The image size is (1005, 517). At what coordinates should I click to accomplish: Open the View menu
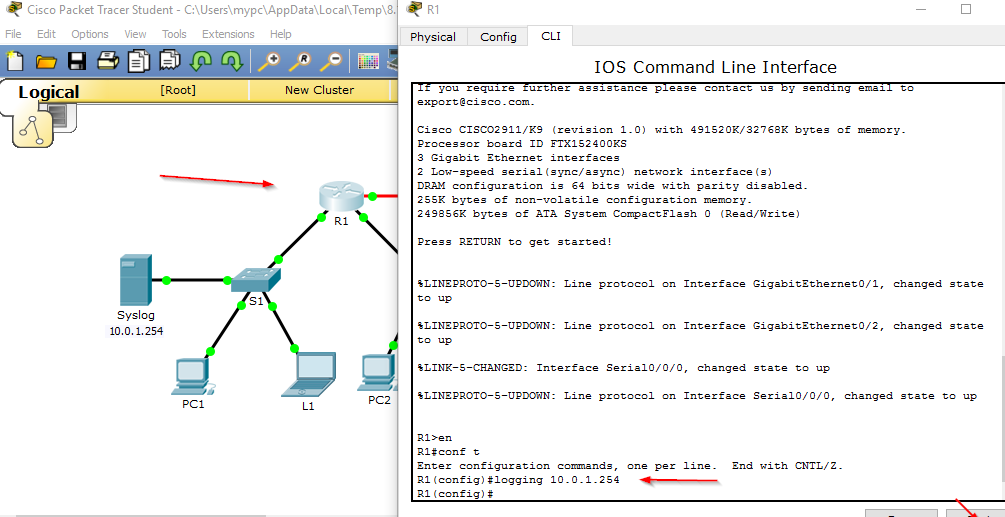[135, 34]
